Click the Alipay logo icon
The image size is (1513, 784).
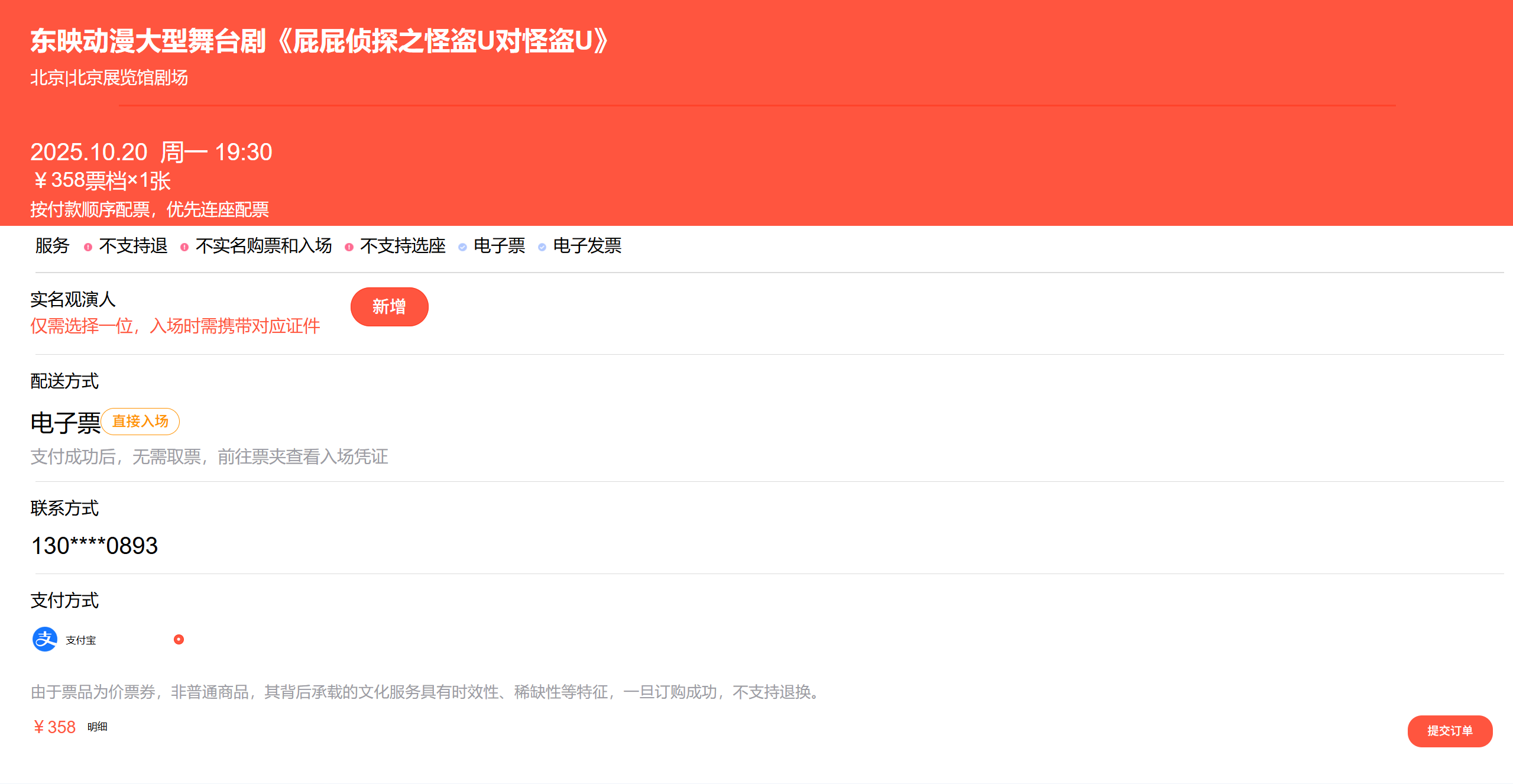click(44, 639)
